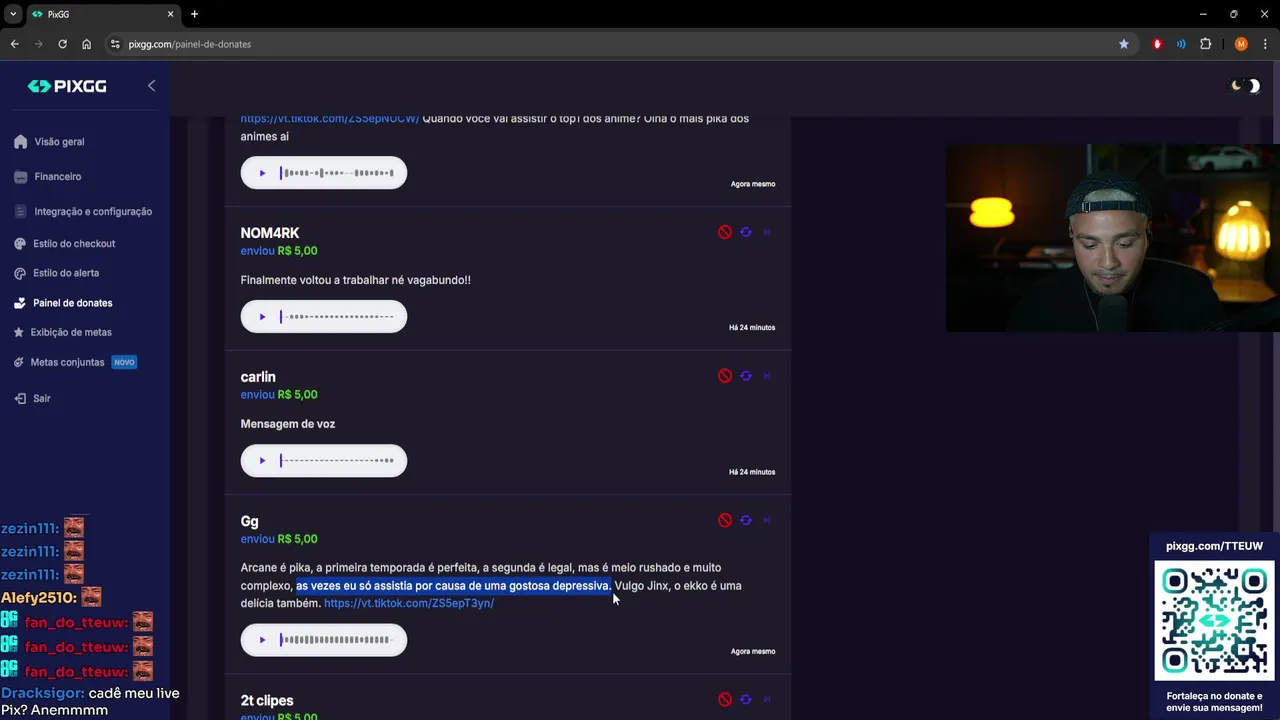Block the NOM4RK donation with red ban icon
Image resolution: width=1280 pixels, height=720 pixels.
[x=725, y=232]
